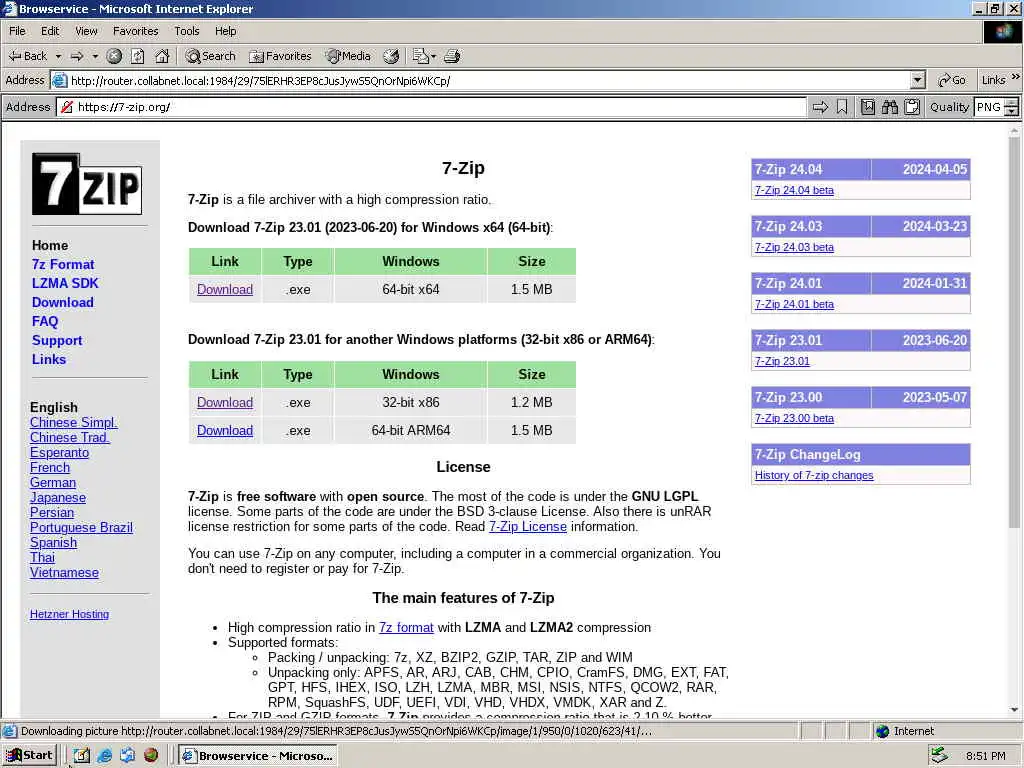
Task: Click the Browservice https://7-zip.org/ address field
Action: [431, 107]
